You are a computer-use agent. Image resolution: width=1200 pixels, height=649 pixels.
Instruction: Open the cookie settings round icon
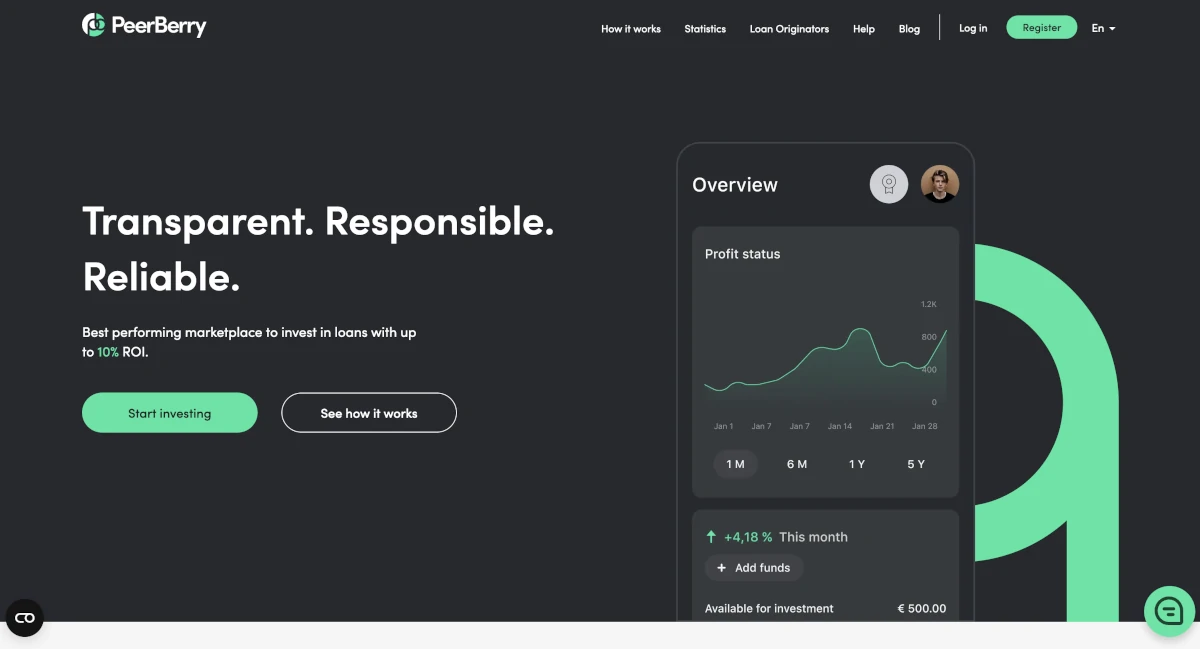click(x=25, y=618)
